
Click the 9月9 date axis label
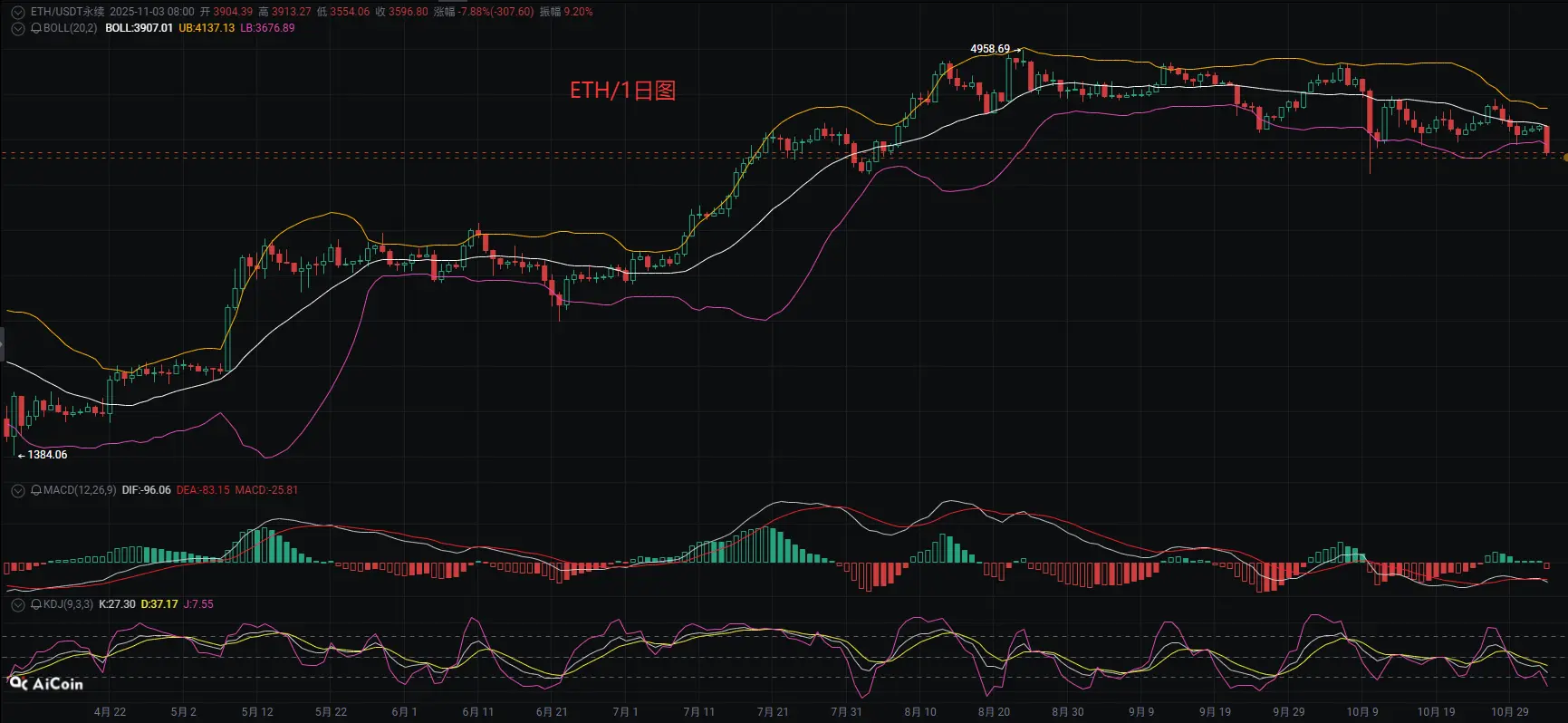click(1141, 712)
